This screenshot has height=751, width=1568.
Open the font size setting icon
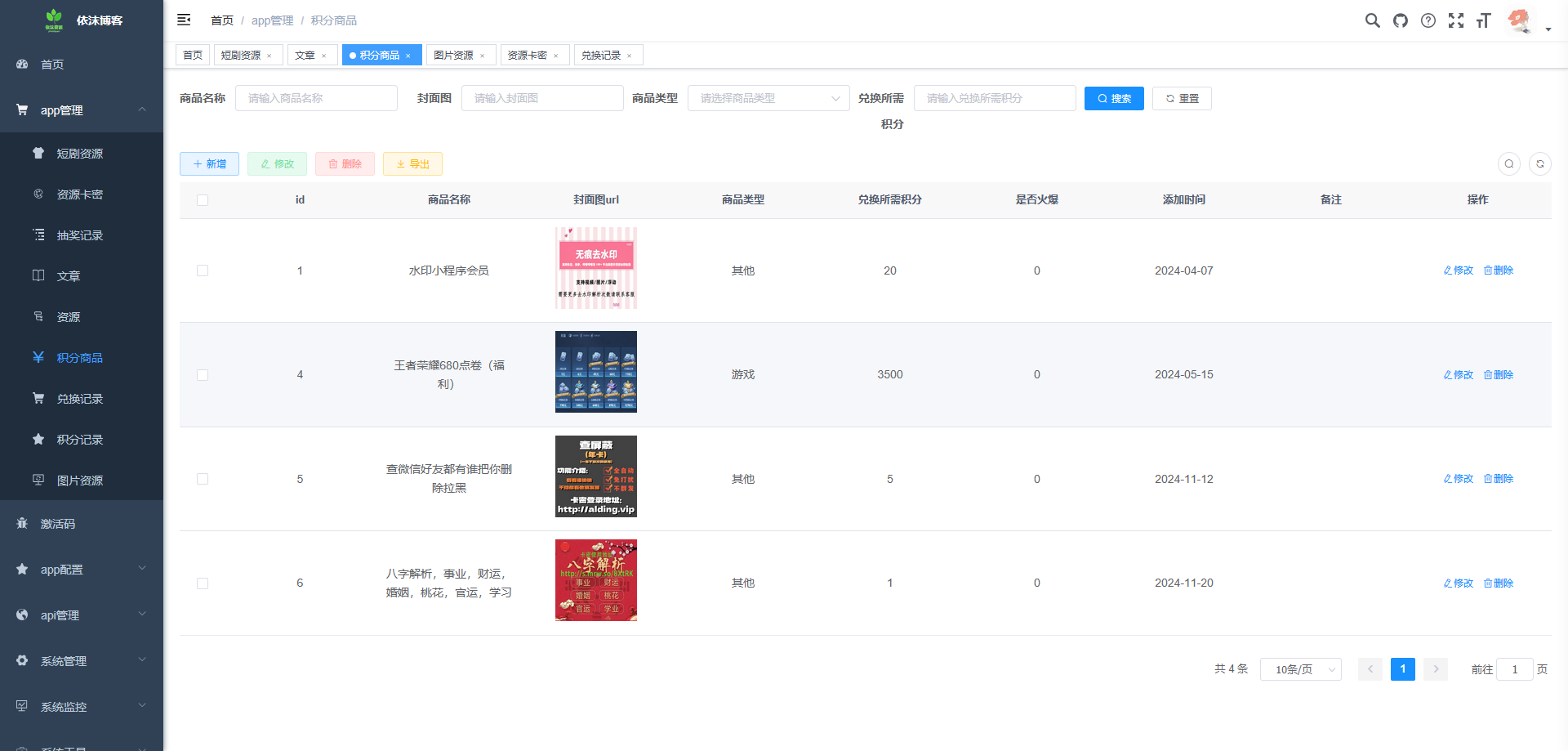1483,20
